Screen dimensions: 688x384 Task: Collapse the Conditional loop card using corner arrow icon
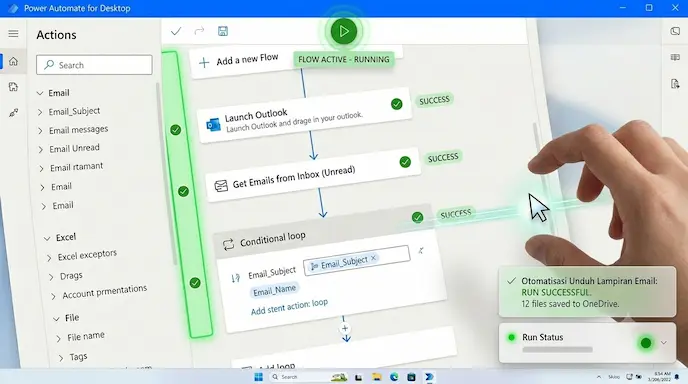[x=421, y=251]
